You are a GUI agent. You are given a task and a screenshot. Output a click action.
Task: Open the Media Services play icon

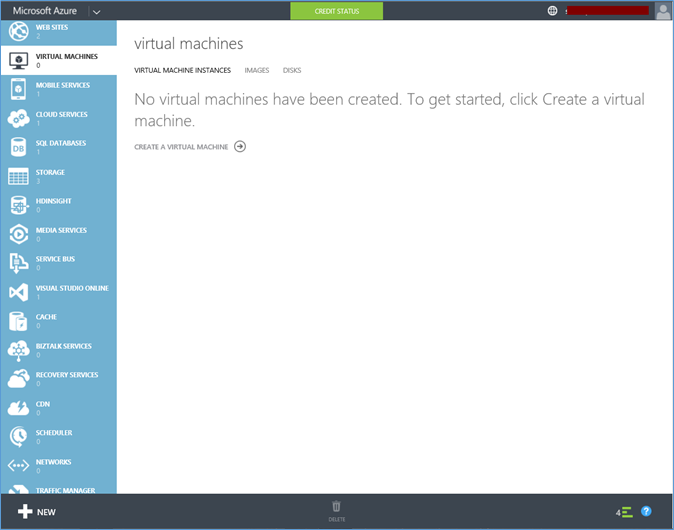18,234
